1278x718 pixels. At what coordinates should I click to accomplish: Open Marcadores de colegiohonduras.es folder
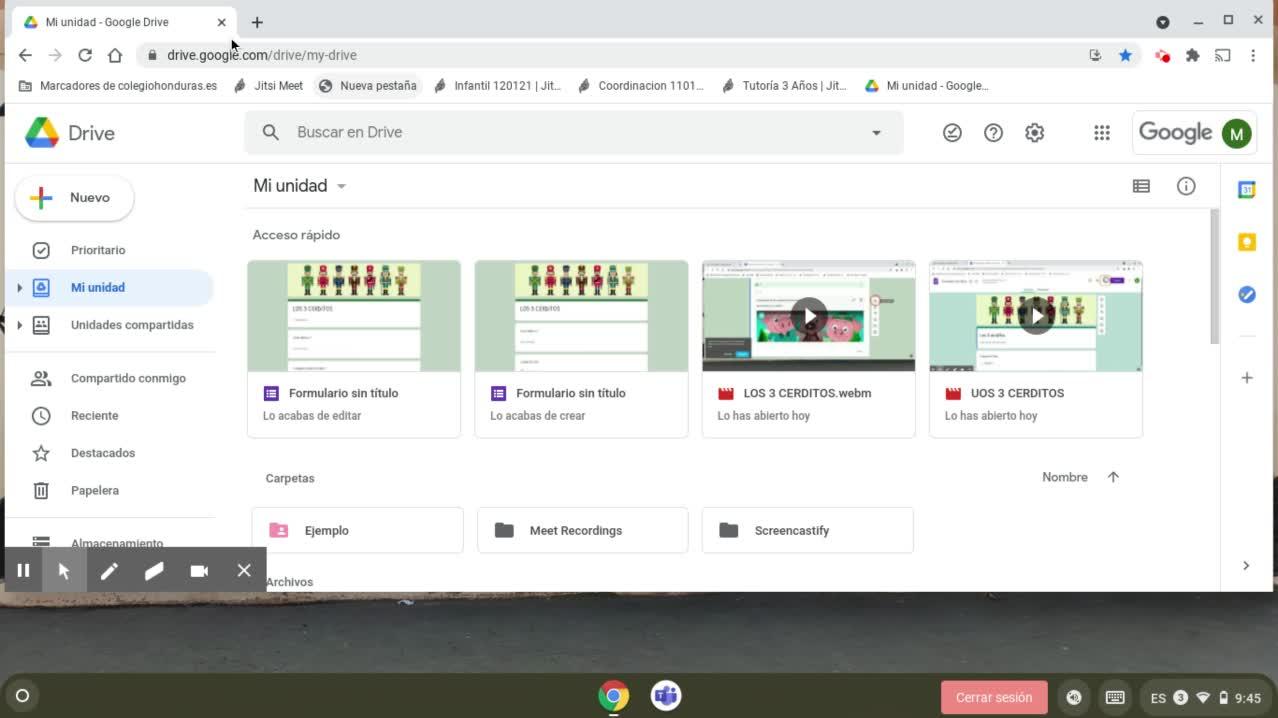tap(117, 86)
